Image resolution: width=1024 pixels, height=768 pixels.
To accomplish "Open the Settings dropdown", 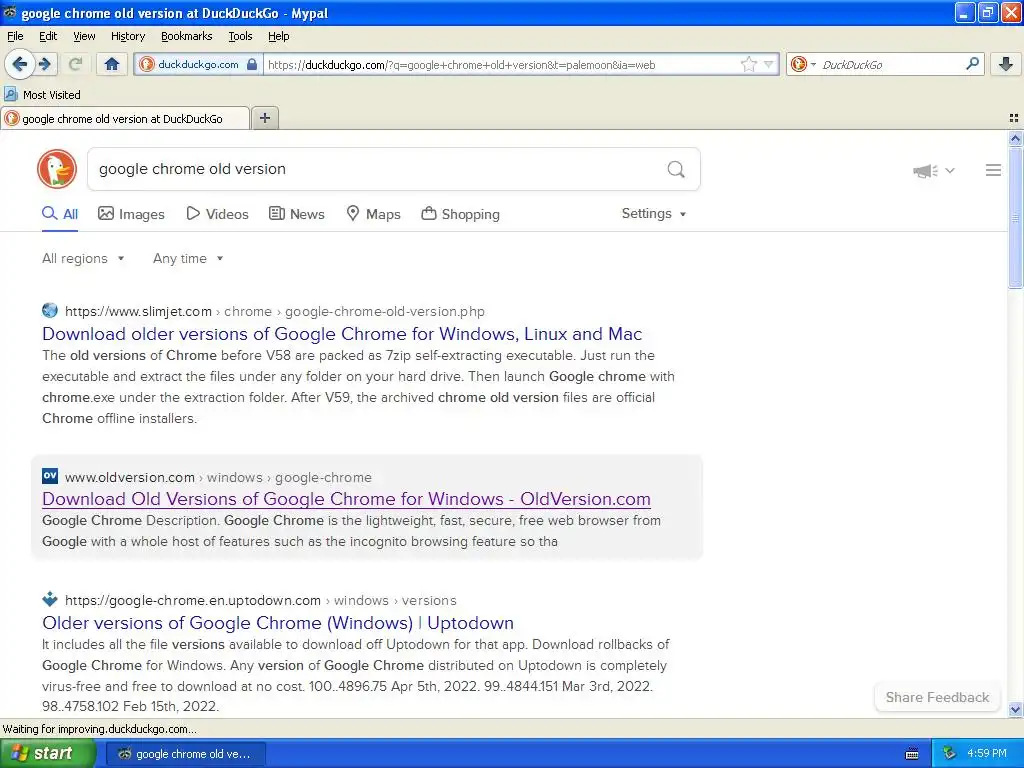I will point(654,214).
